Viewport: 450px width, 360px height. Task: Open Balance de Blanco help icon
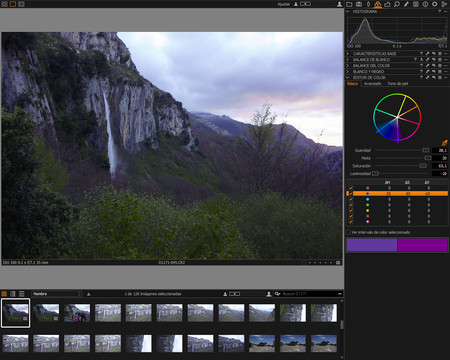pyautogui.click(x=415, y=59)
